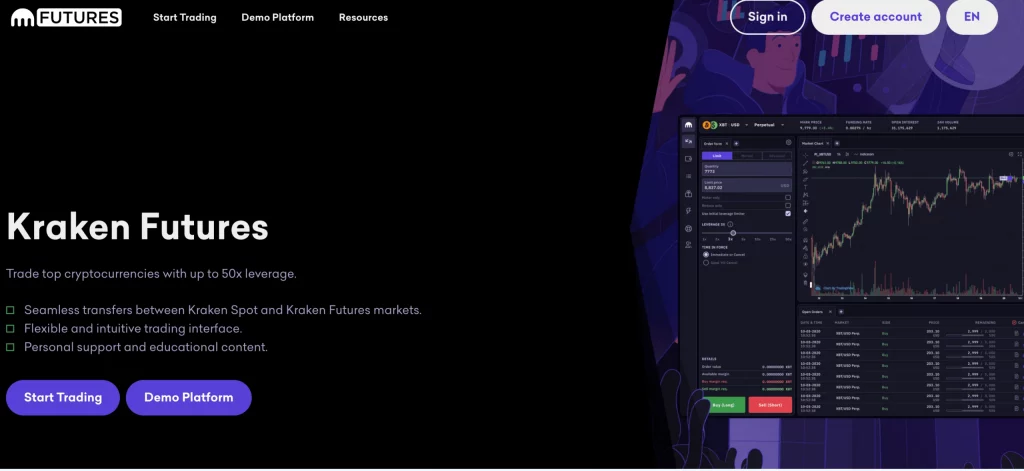This screenshot has width=1024, height=471.
Task: Open the EN language selector
Action: click(971, 17)
